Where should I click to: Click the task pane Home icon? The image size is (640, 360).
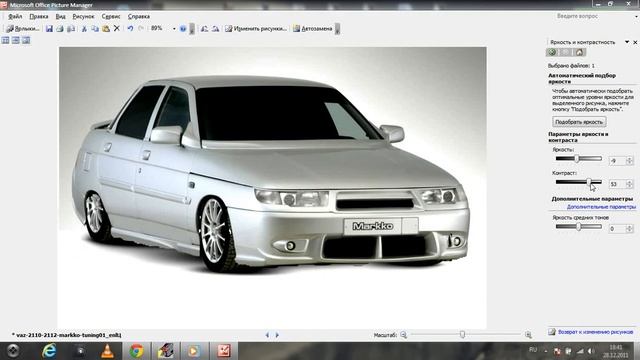(579, 52)
